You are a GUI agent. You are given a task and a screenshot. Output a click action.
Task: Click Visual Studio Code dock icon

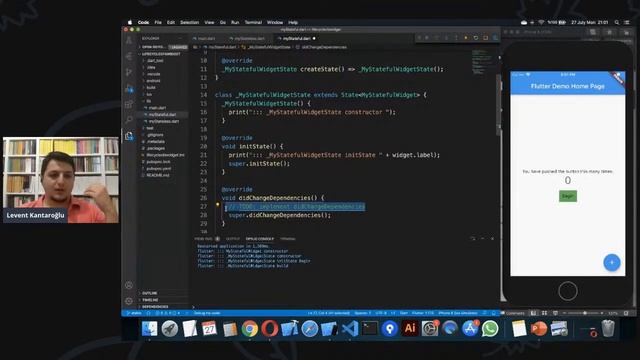pyautogui.click(x=350, y=329)
